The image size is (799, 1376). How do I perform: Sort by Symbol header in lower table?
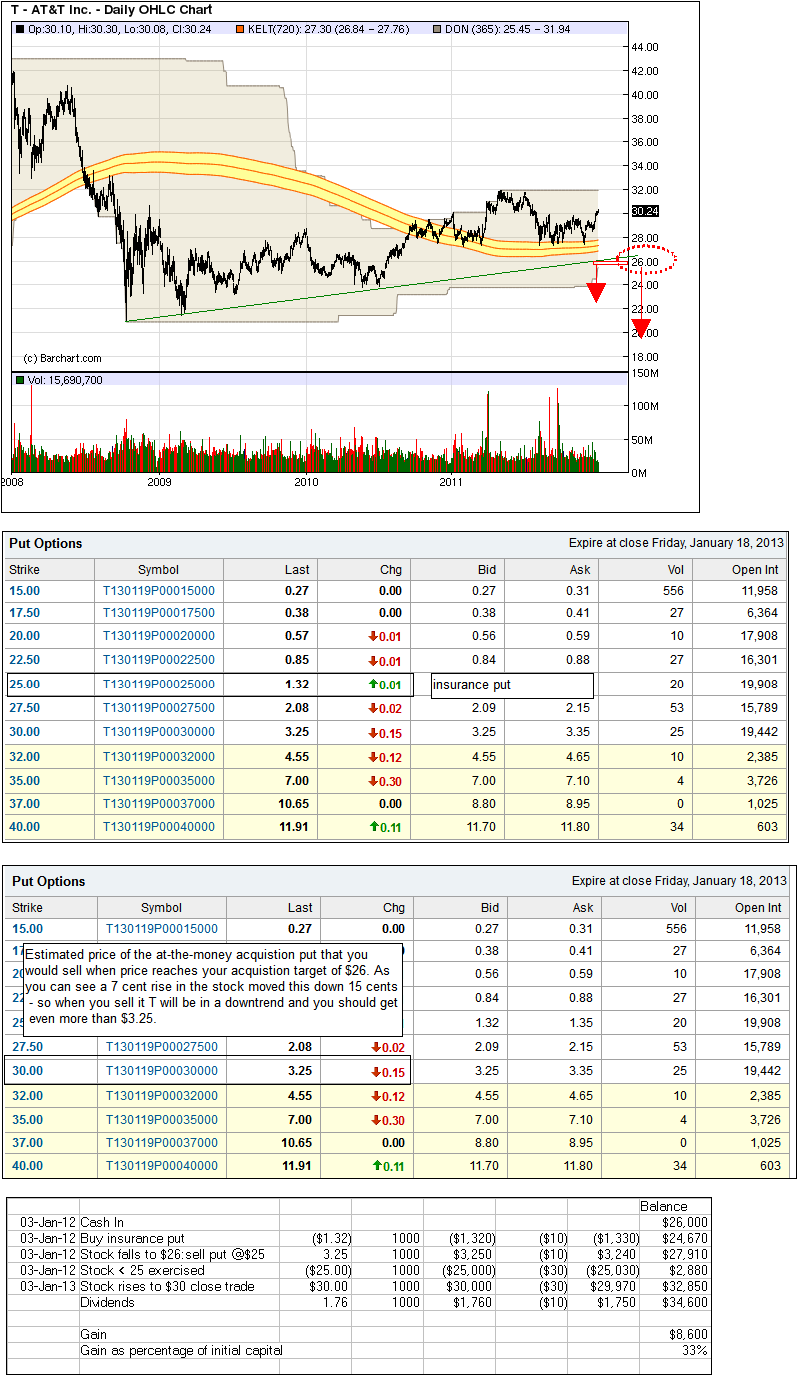click(x=161, y=907)
